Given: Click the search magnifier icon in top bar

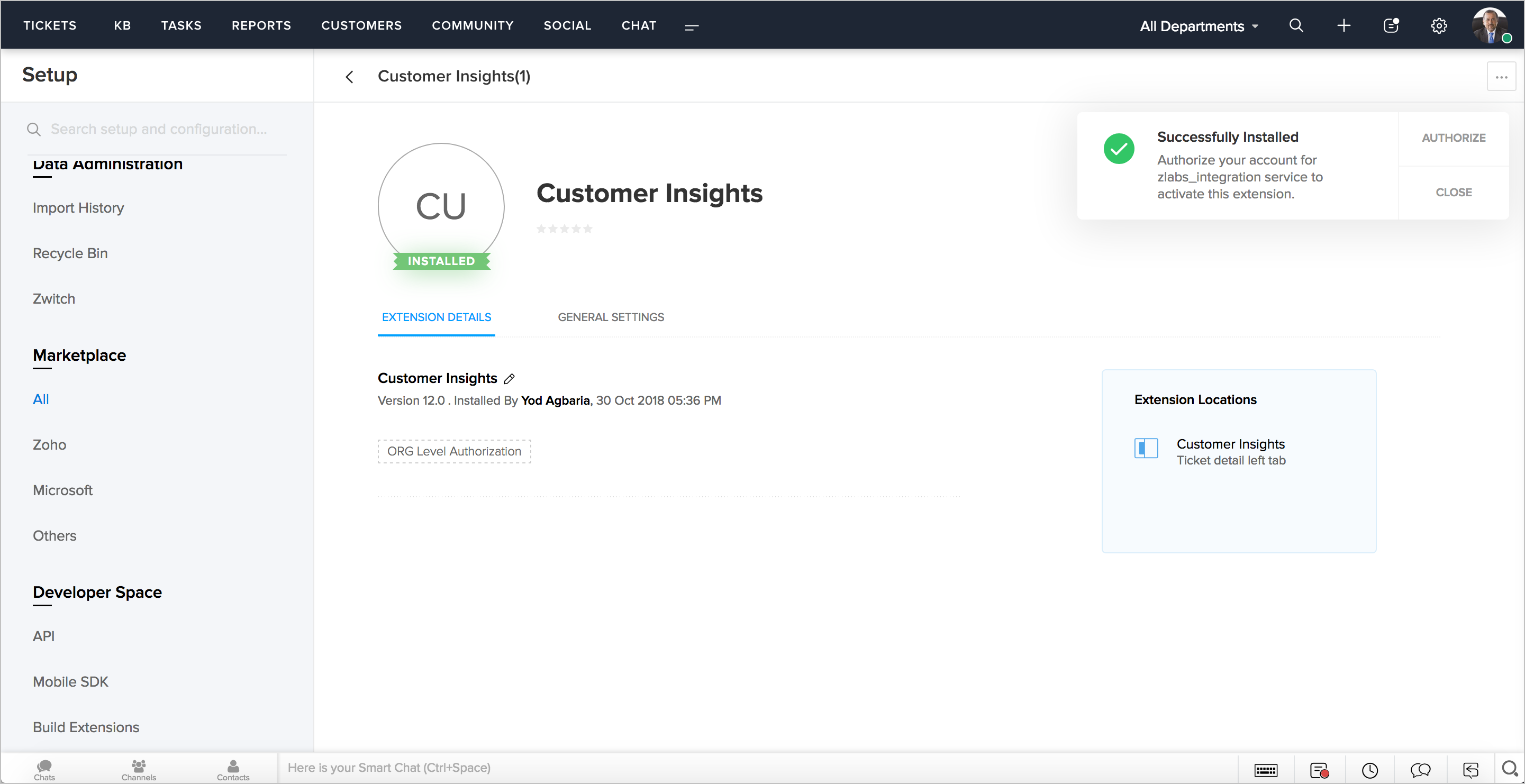Looking at the screenshot, I should 1296,25.
